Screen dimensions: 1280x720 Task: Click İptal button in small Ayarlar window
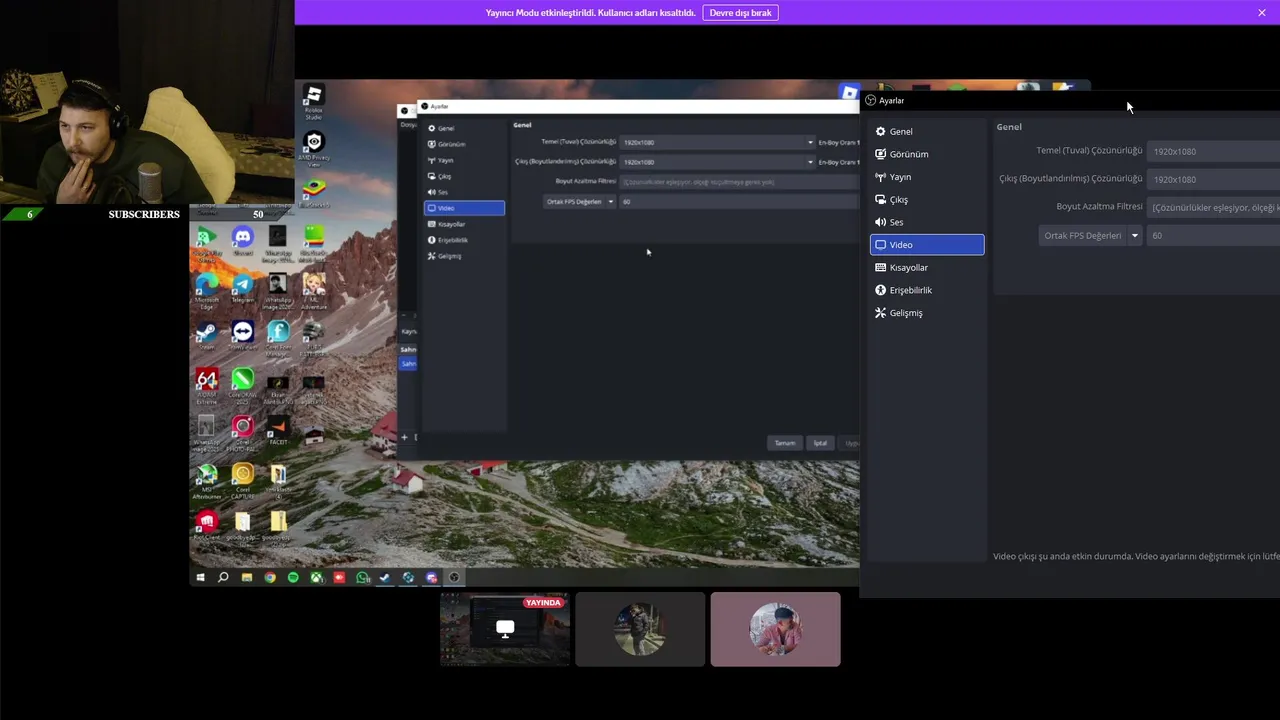click(x=820, y=443)
